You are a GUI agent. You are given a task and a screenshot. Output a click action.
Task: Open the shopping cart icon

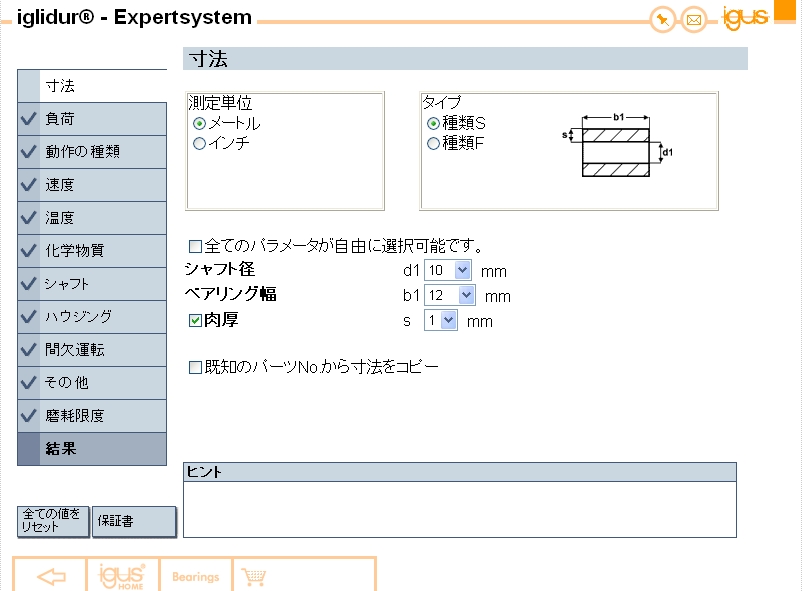click(x=254, y=577)
